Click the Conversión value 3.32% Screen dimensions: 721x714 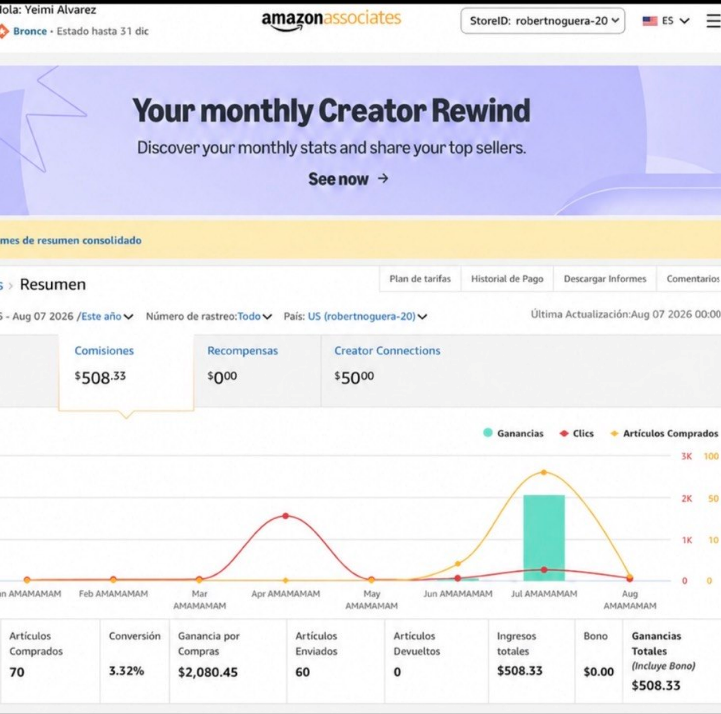coord(126,671)
